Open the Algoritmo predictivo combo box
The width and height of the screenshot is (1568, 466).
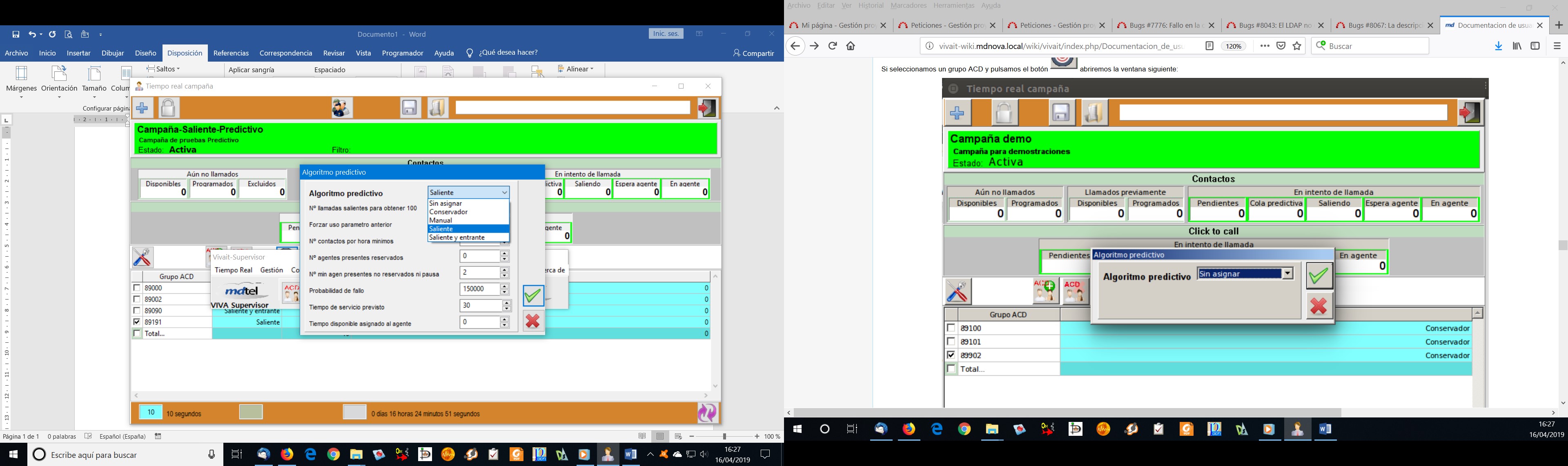point(469,192)
